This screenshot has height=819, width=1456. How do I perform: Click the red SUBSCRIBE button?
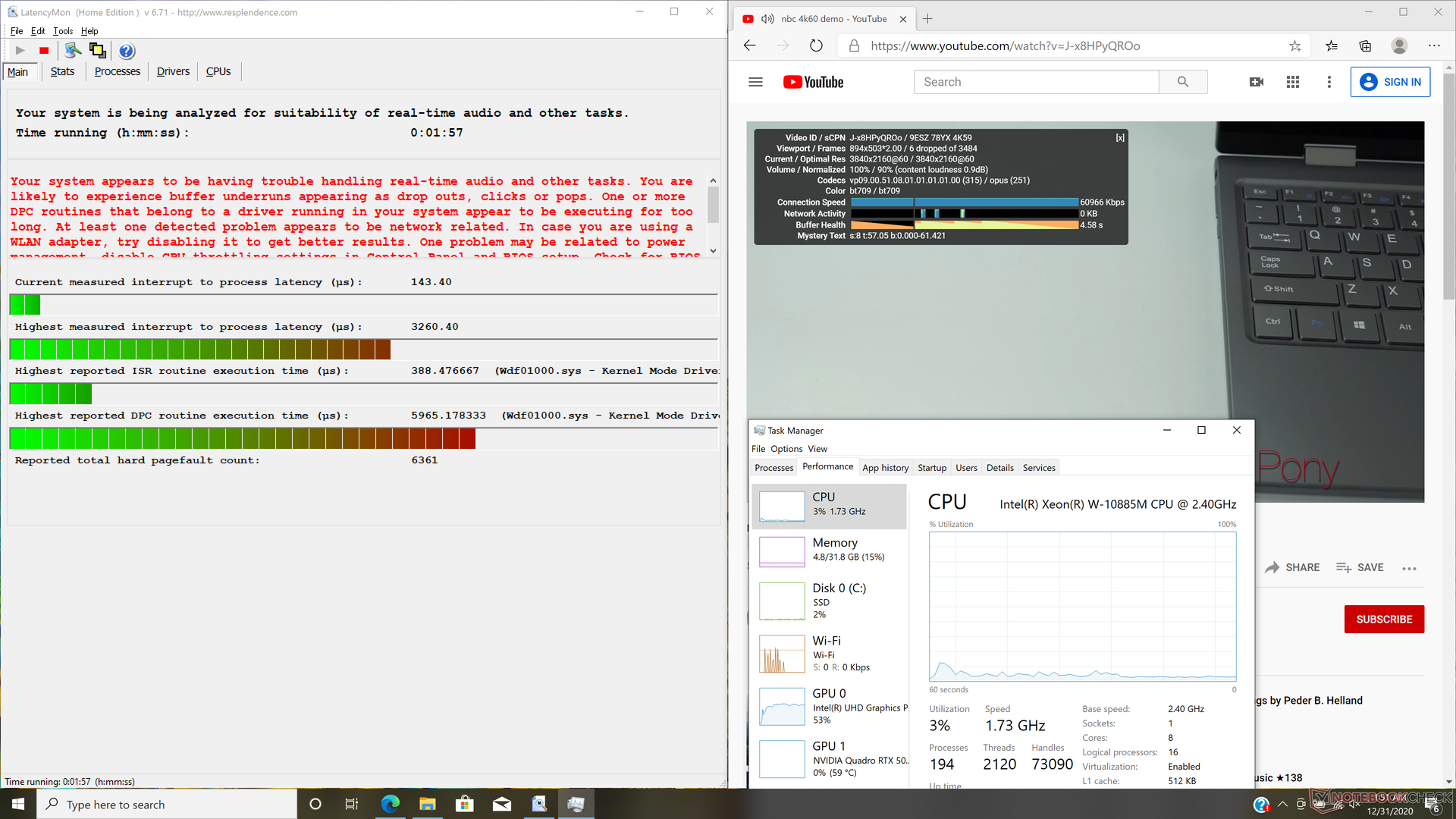point(1384,619)
